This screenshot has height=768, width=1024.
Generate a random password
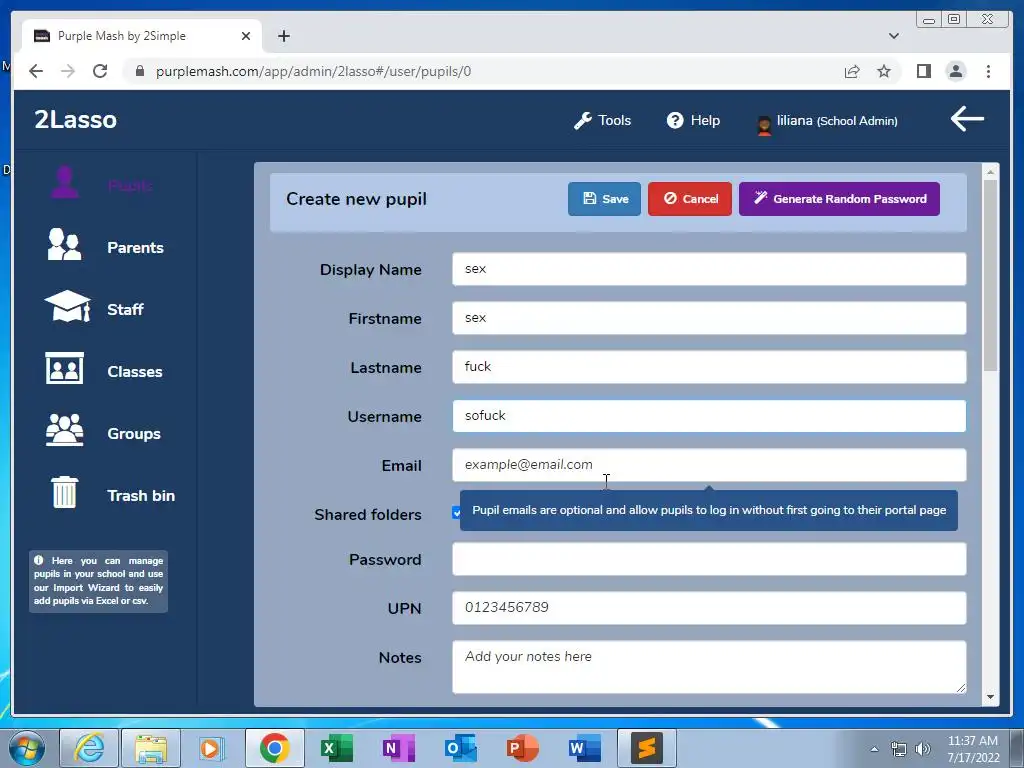point(839,199)
